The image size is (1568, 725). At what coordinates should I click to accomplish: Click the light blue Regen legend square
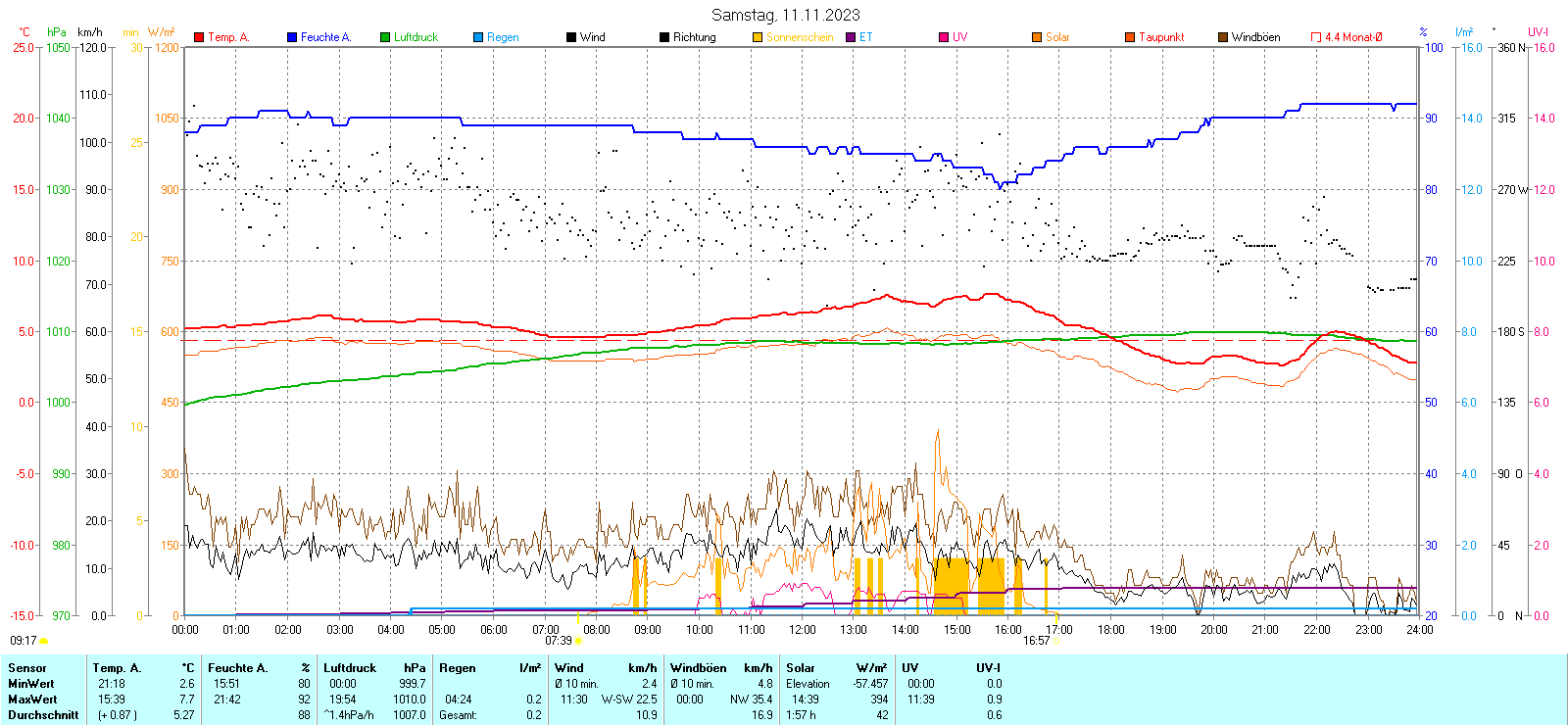[478, 37]
